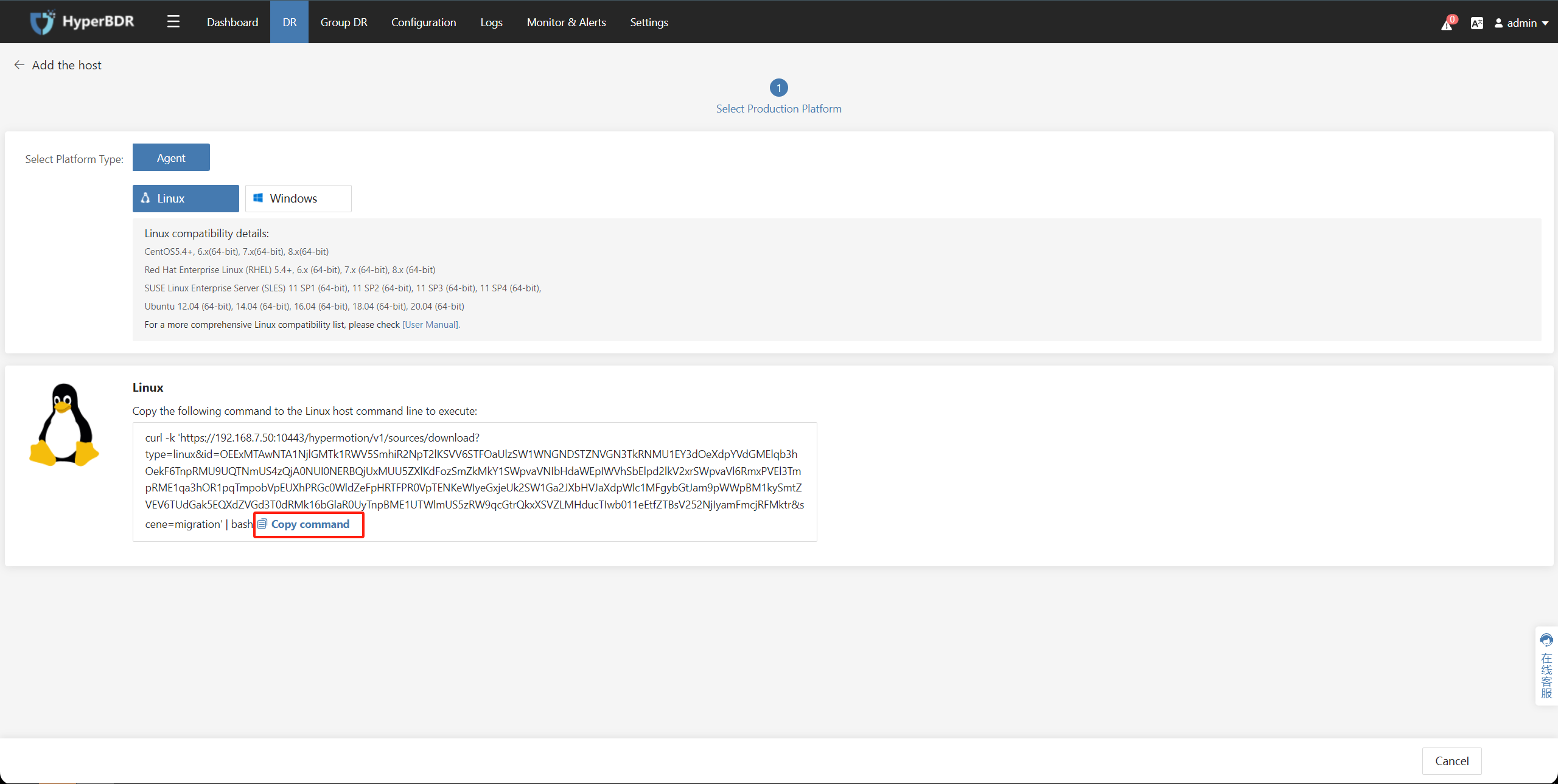Switch to the Group DR menu

344,22
